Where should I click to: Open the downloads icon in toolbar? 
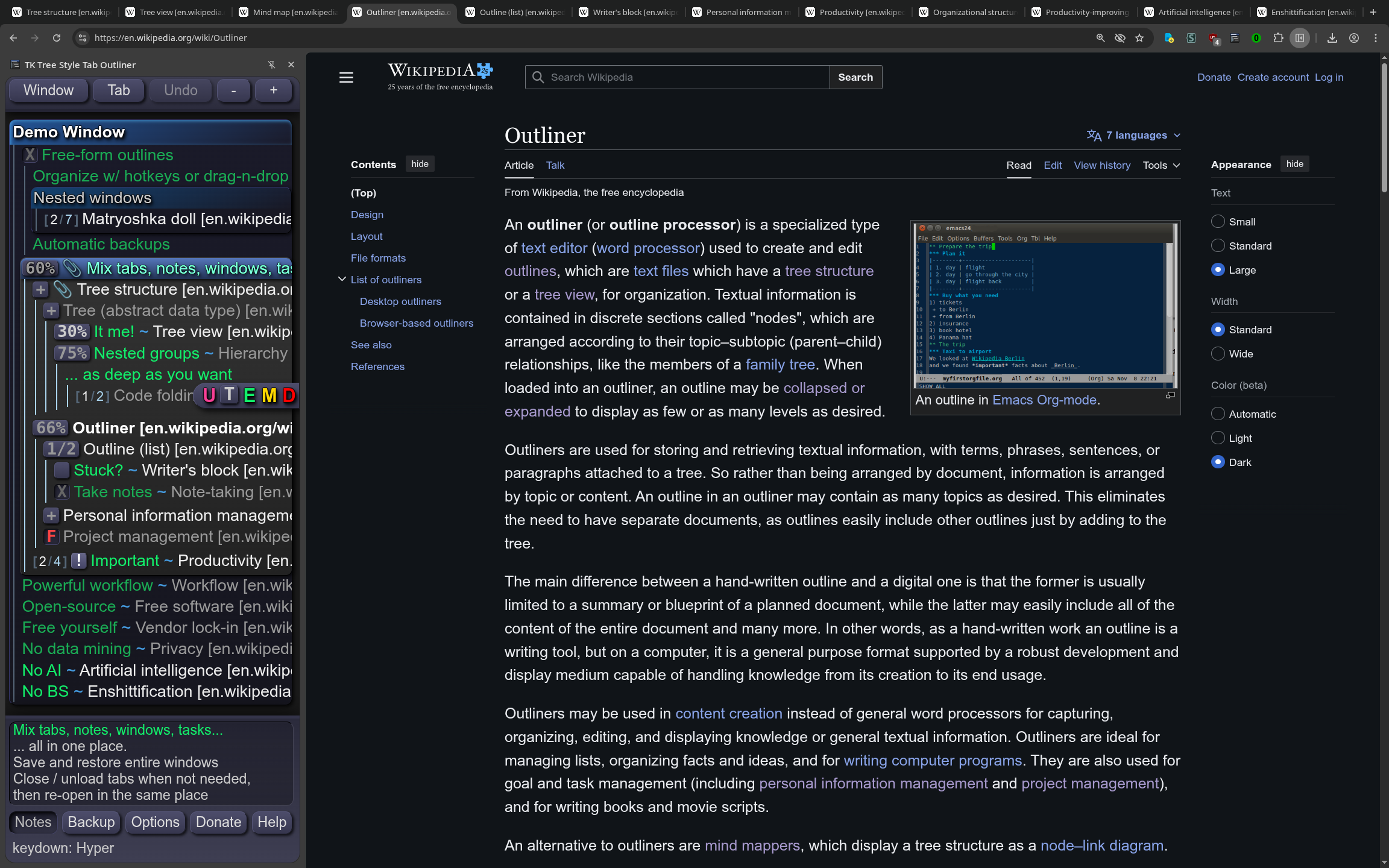[x=1332, y=38]
